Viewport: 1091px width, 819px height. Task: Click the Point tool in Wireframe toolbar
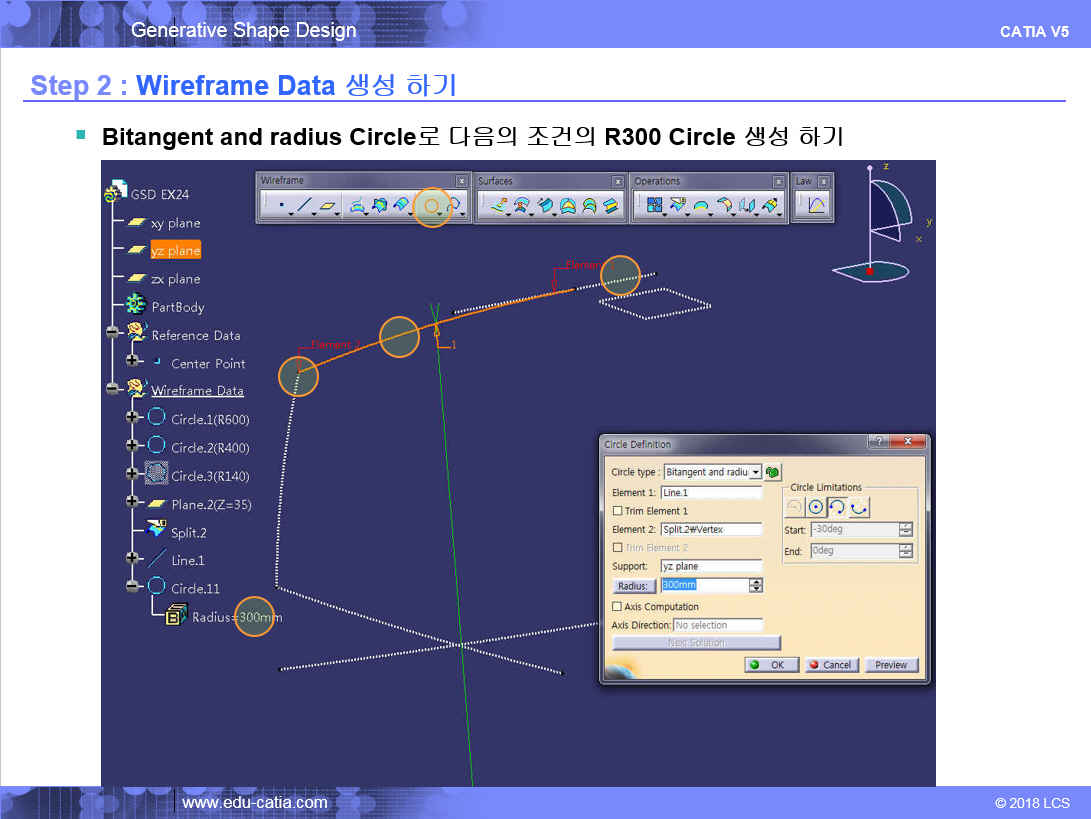coord(281,206)
